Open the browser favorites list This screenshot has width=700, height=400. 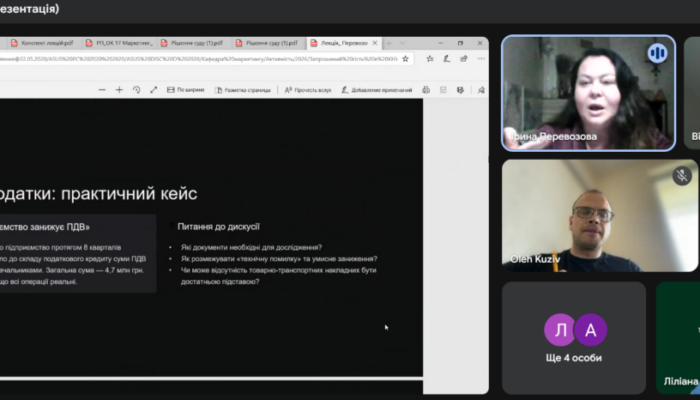click(x=429, y=58)
